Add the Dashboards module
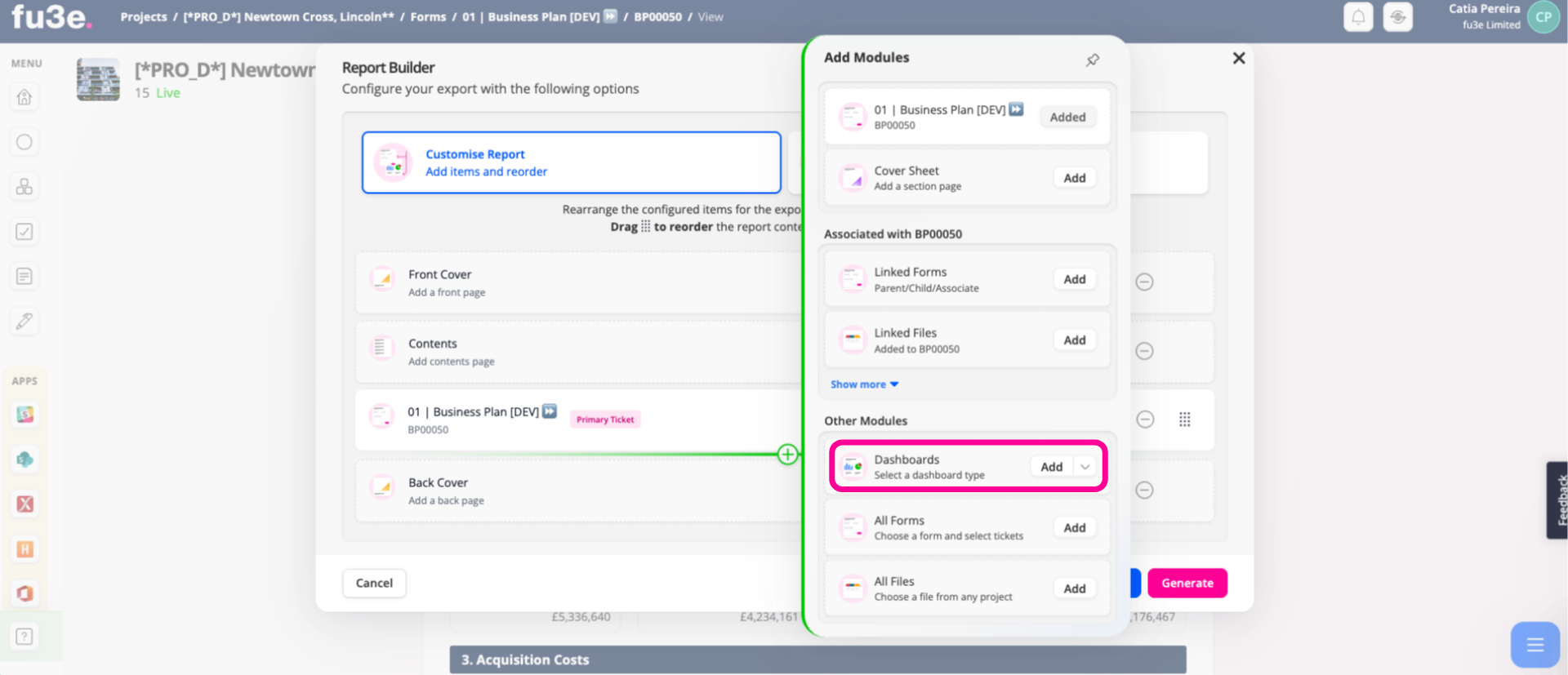 coord(1052,467)
